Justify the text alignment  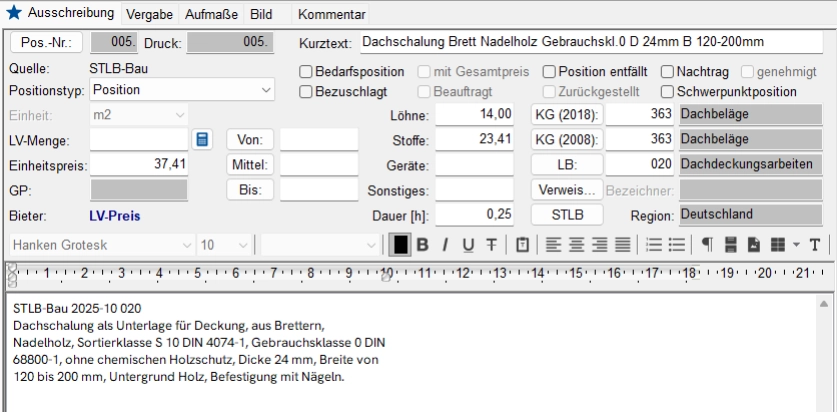622,245
